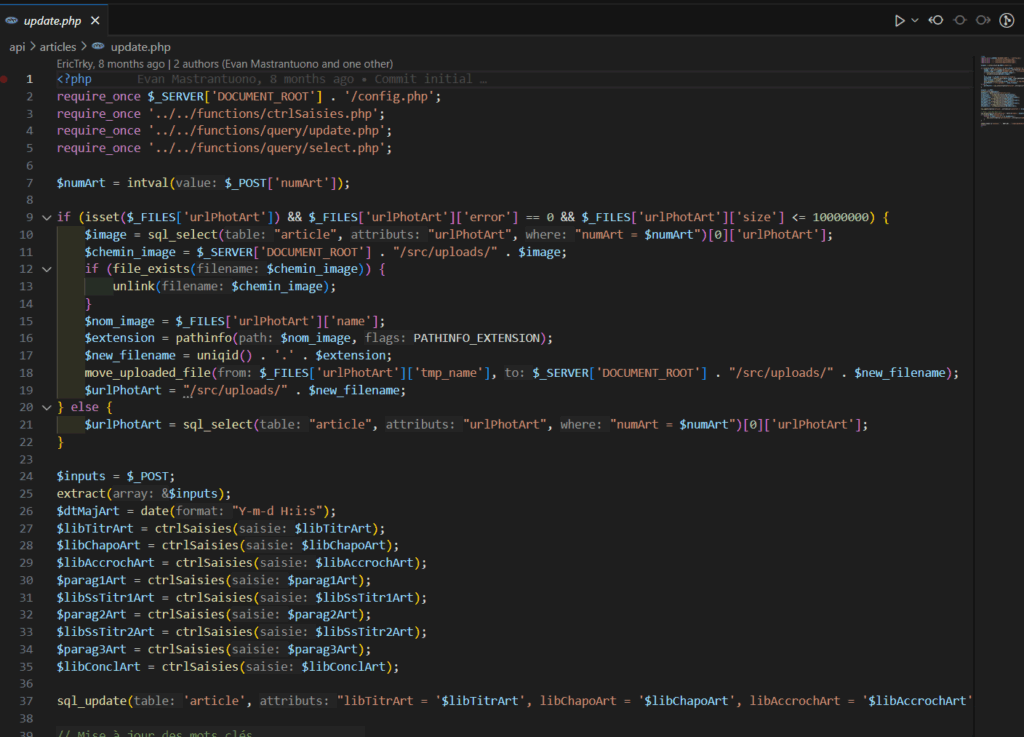
Task: Go to next change icon
Action: [983, 20]
